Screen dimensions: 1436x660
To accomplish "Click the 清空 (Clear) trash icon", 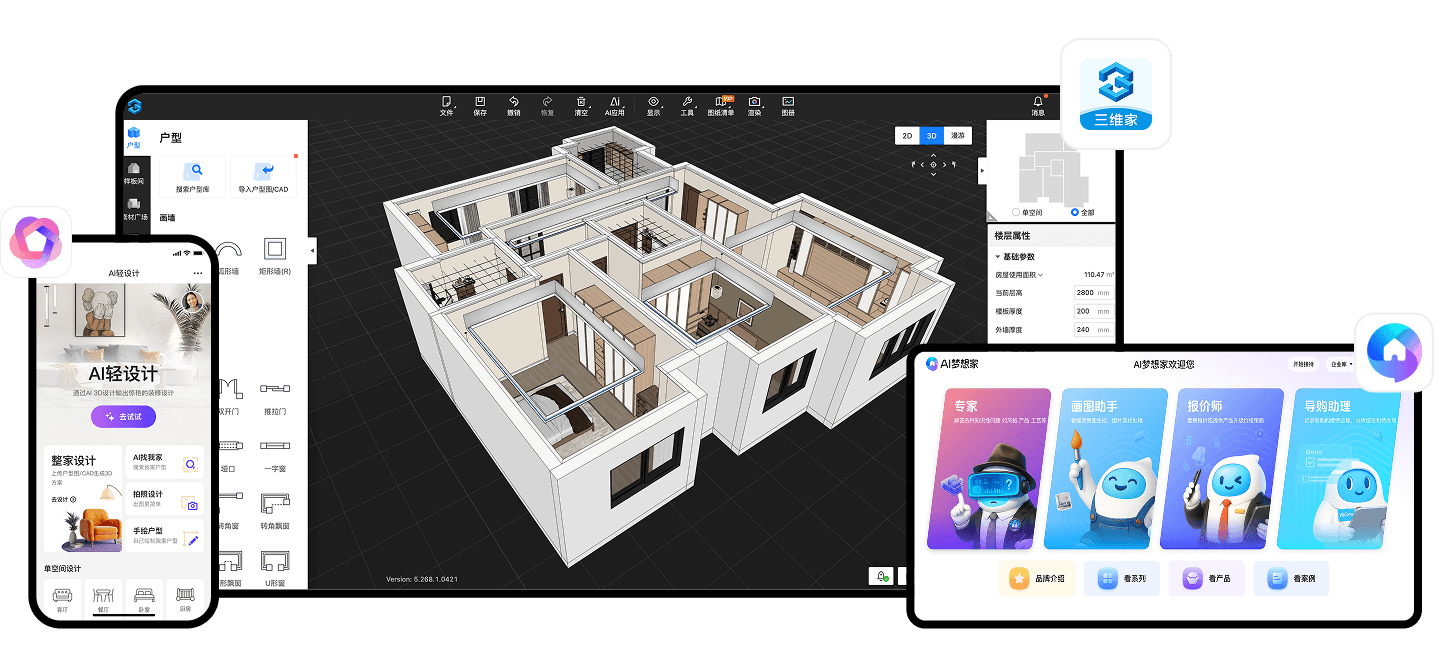I will [x=581, y=106].
